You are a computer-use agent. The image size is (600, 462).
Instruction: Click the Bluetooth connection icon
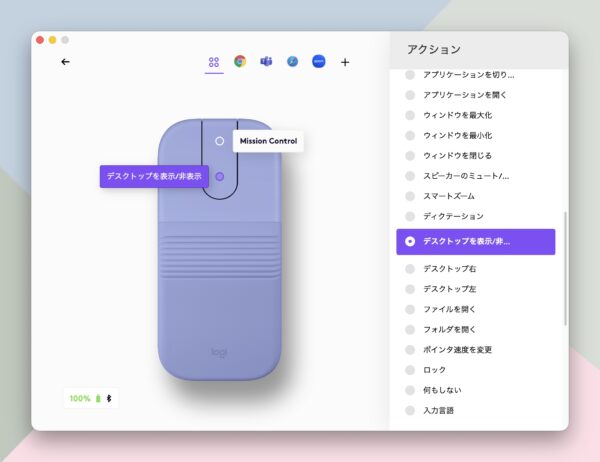coord(109,398)
